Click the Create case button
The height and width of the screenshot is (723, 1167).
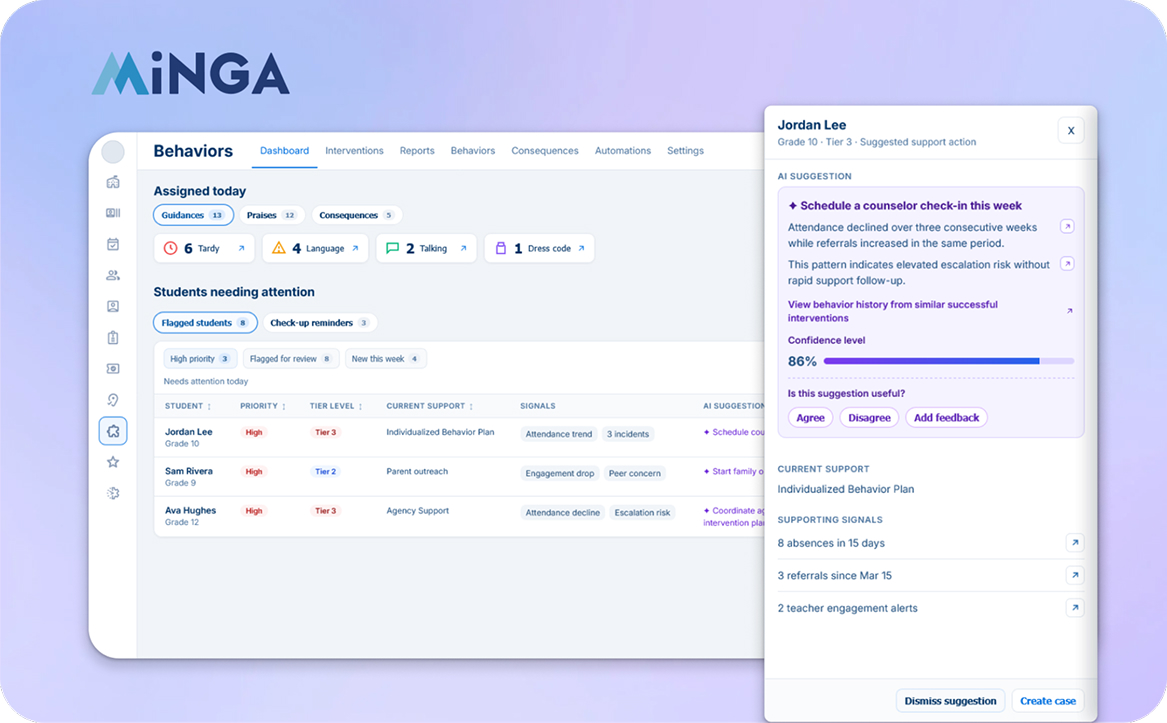1048,701
